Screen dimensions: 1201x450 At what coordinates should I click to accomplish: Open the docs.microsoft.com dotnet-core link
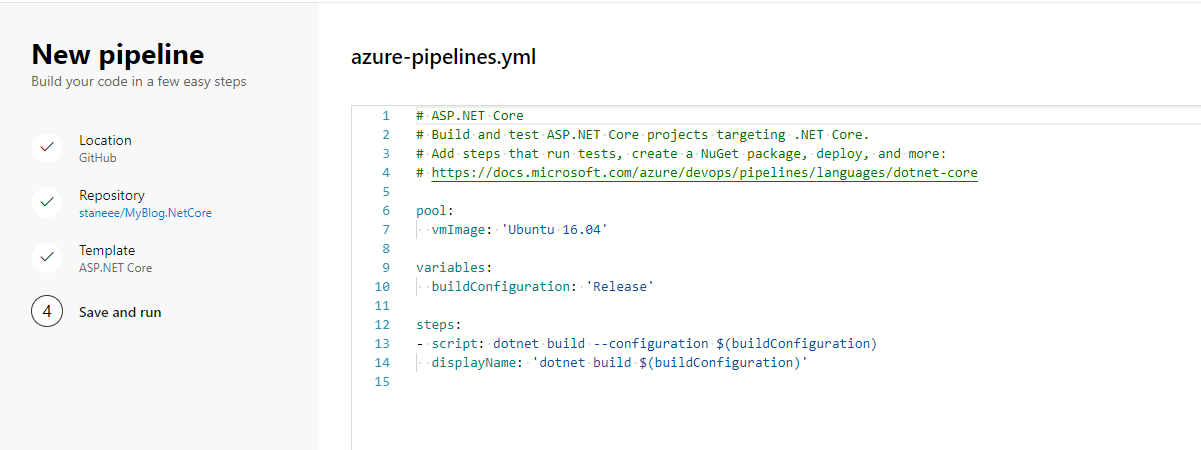704,173
